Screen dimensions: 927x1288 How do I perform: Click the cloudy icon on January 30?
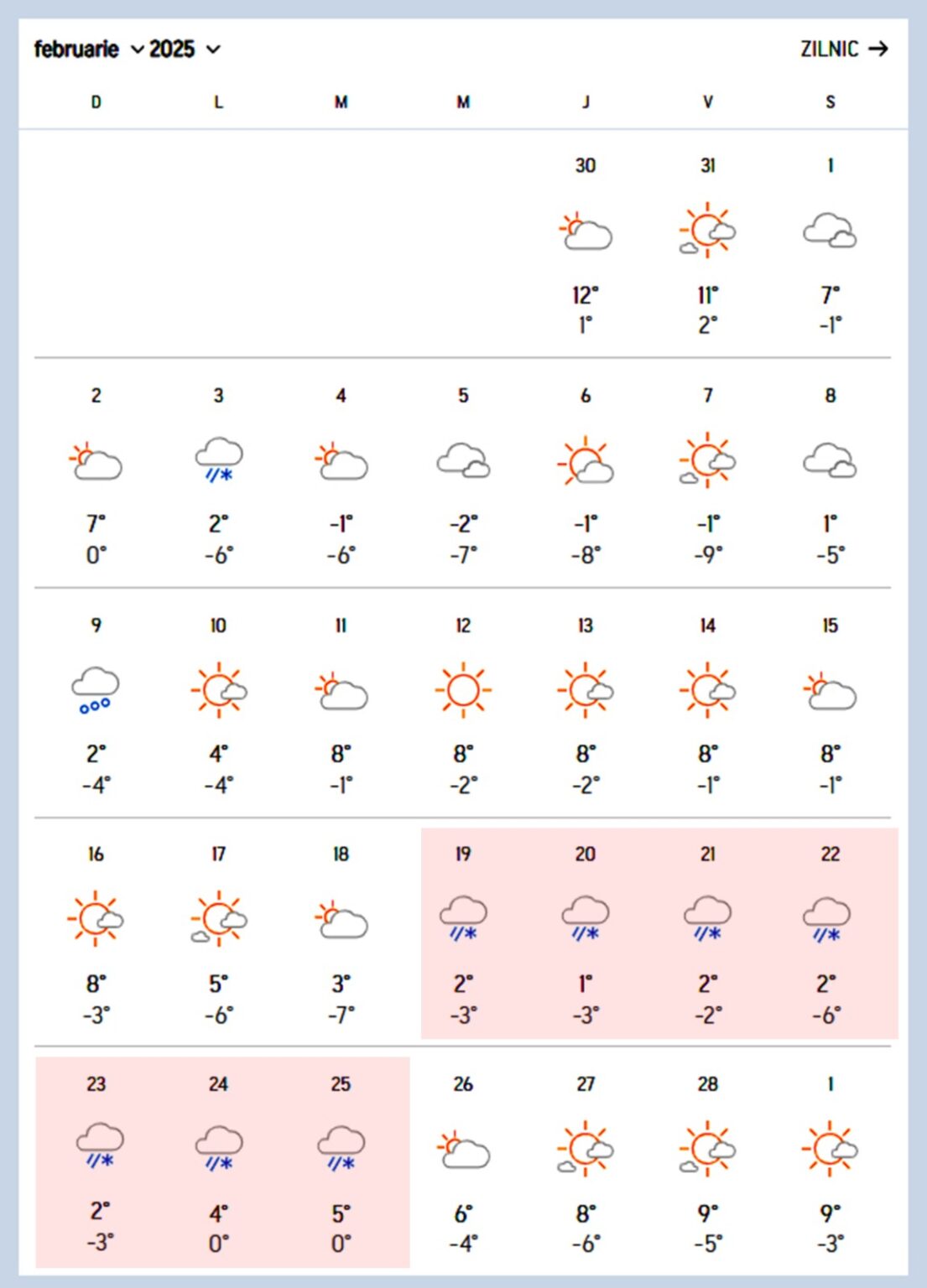585,231
